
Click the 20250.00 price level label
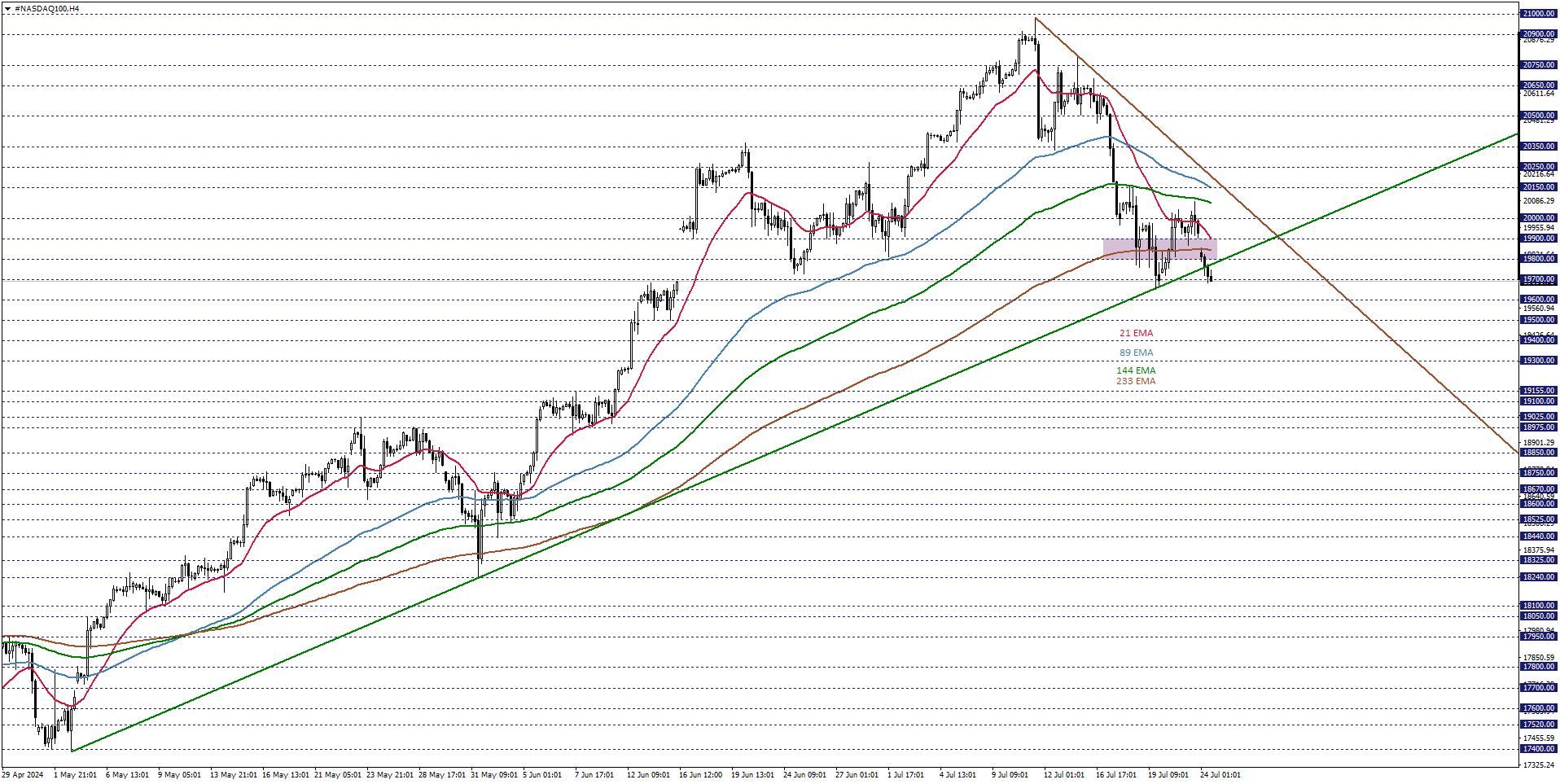click(x=1538, y=167)
